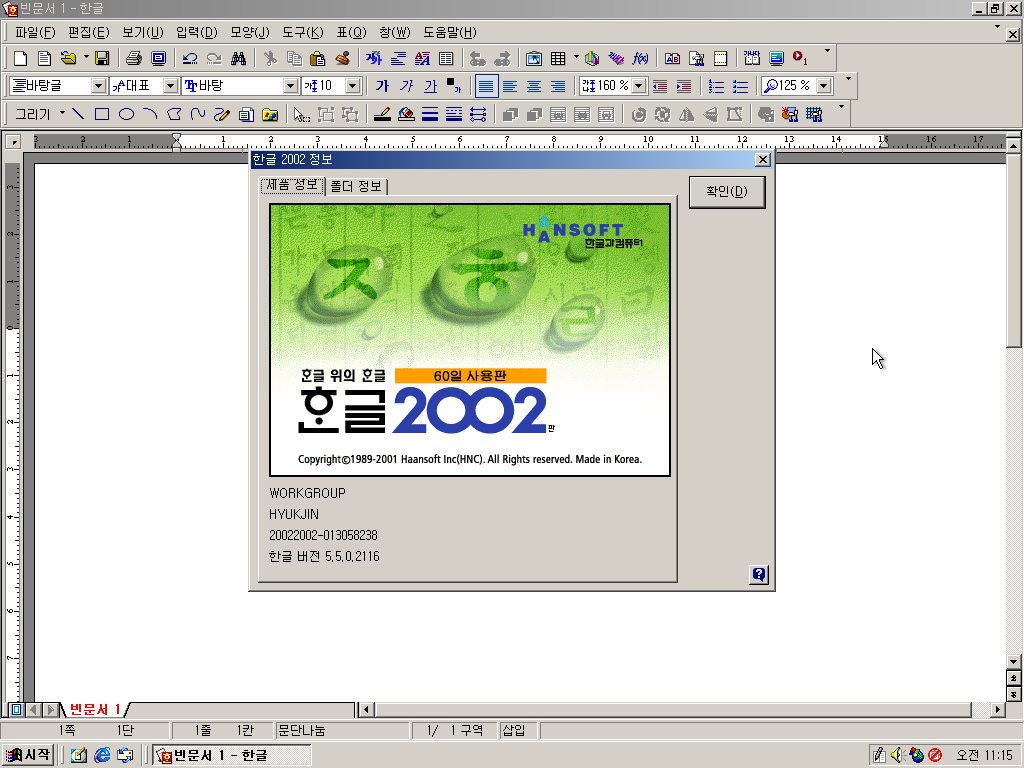Print the document with printer icon
This screenshot has width=1024, height=768.
134,59
